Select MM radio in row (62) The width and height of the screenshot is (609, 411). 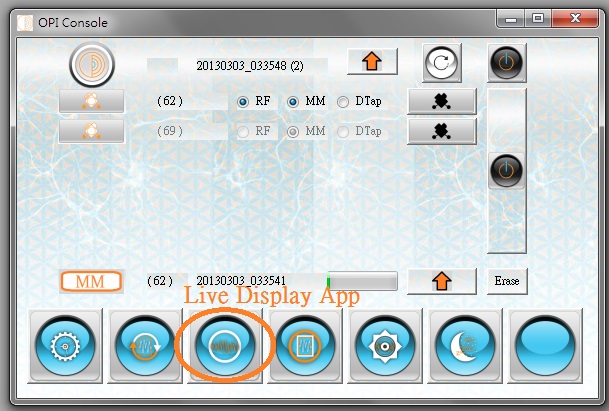pyautogui.click(x=293, y=102)
